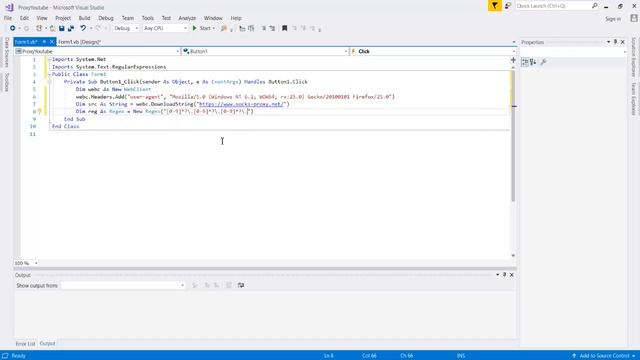This screenshot has width=640, height=360.
Task: Open the Debug configuration dropdown
Action: click(126, 28)
